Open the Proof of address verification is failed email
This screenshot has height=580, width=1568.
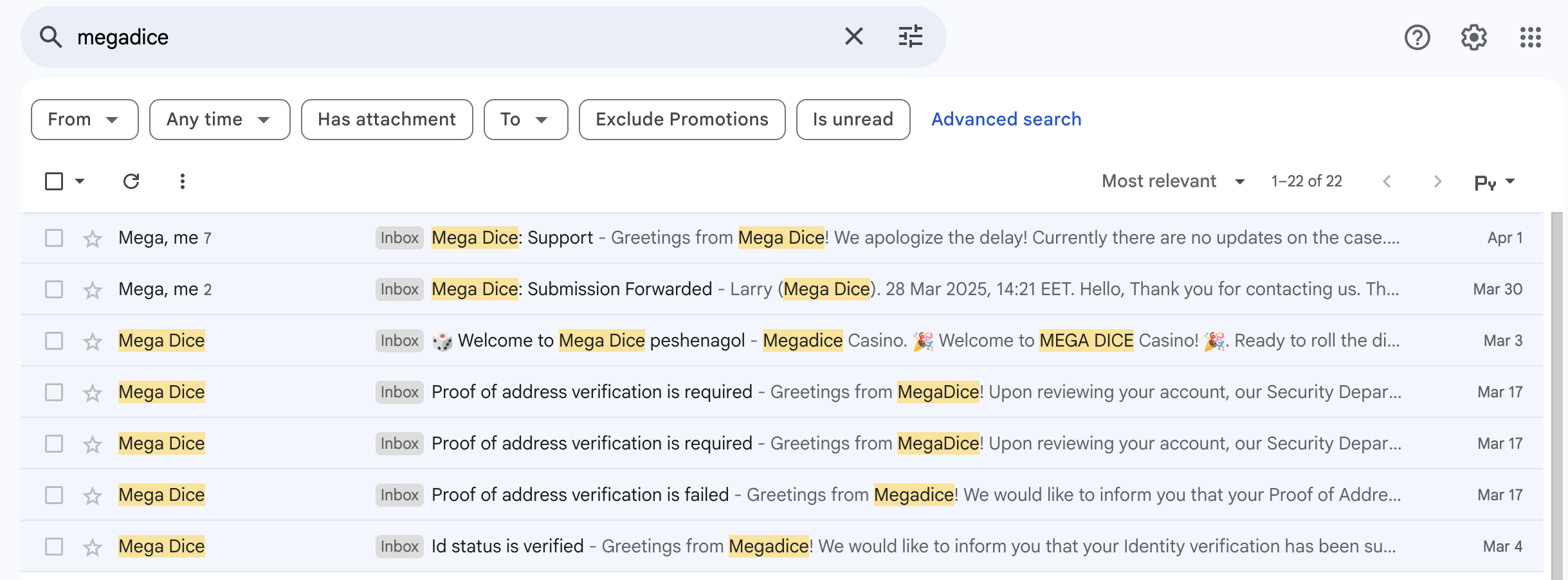[x=782, y=495]
